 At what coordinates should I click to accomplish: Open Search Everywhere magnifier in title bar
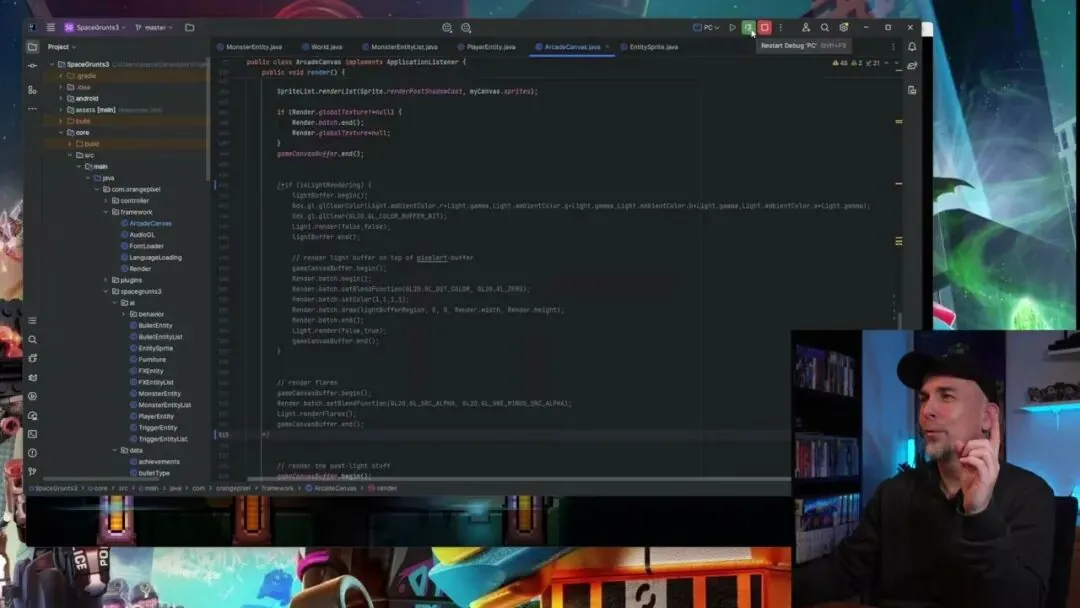point(824,28)
